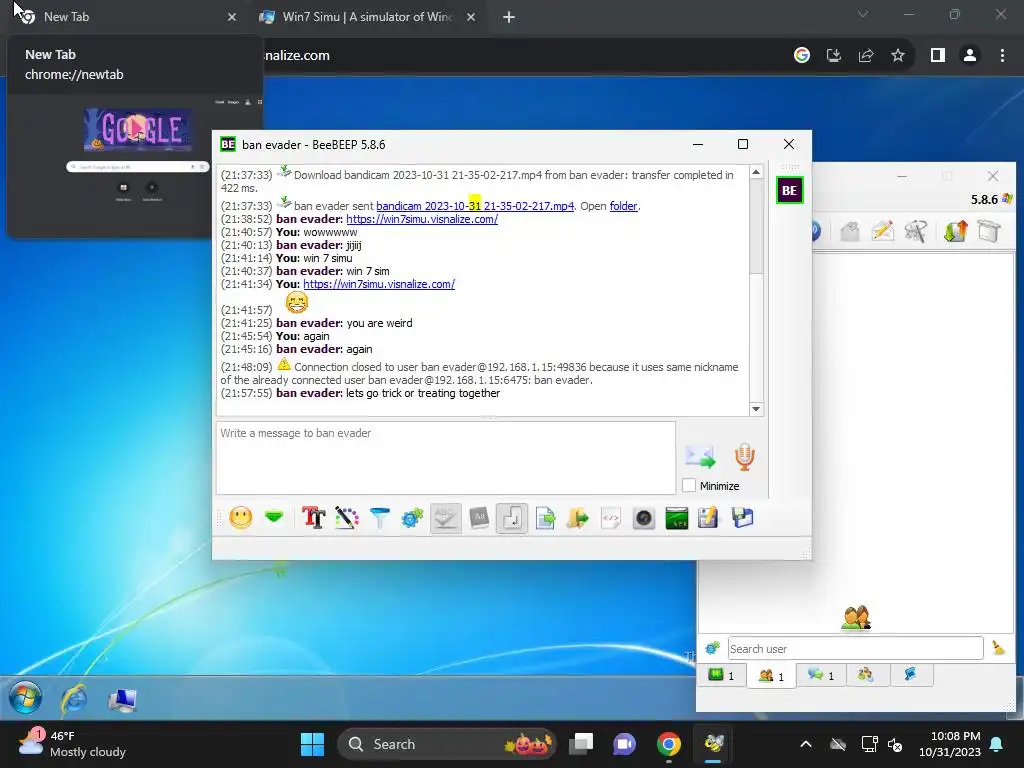Open the Win7 simulator Start orb
This screenshot has height=768, width=1024.
click(25, 698)
